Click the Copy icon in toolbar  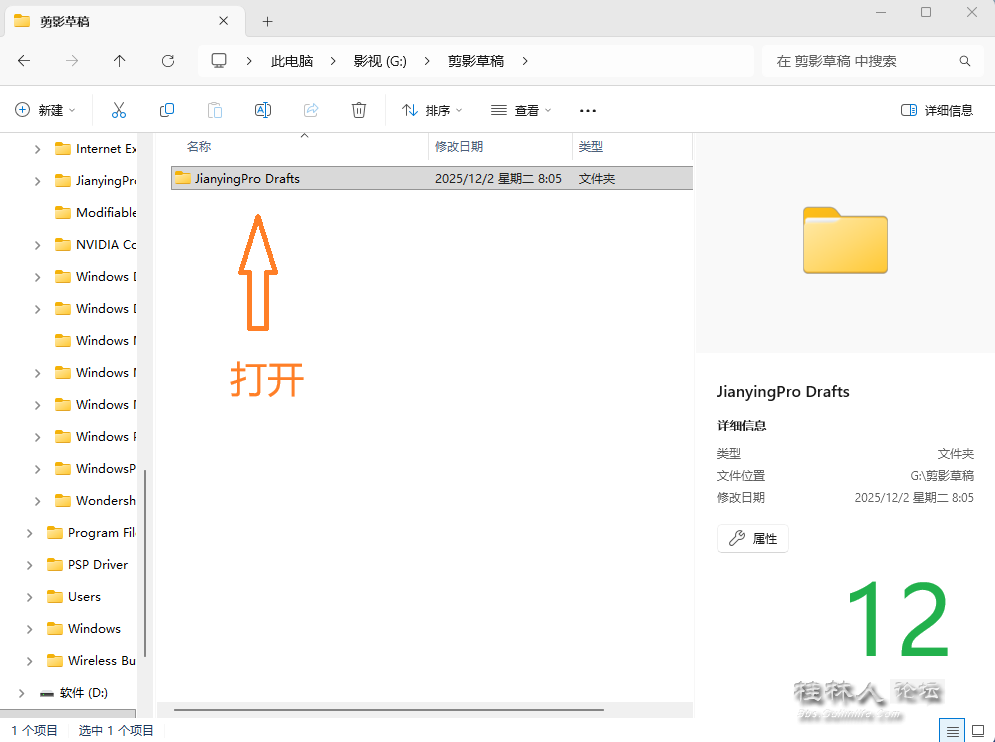pyautogui.click(x=167, y=110)
